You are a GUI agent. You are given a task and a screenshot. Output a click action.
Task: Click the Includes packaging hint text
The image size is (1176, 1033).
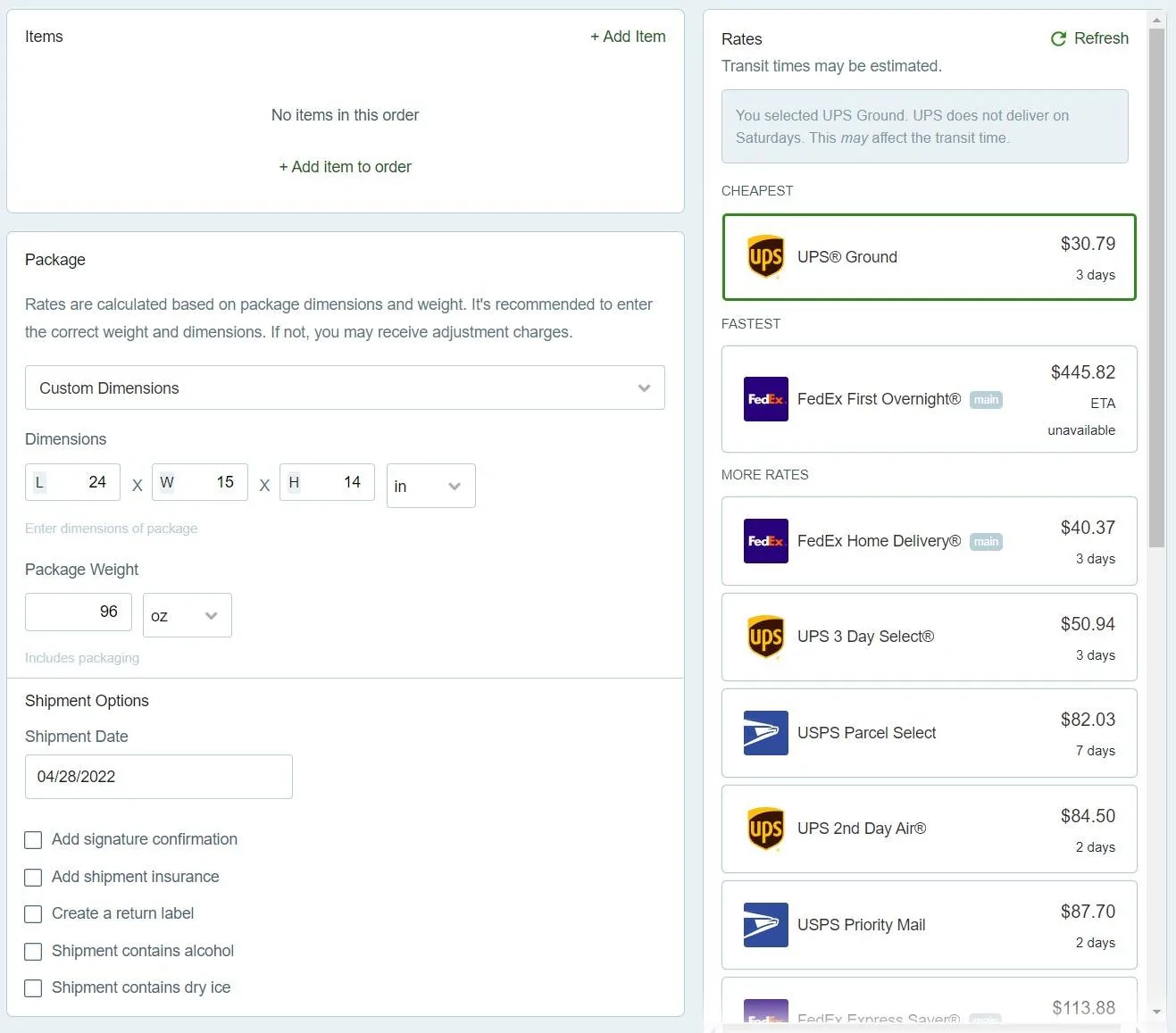click(82, 658)
